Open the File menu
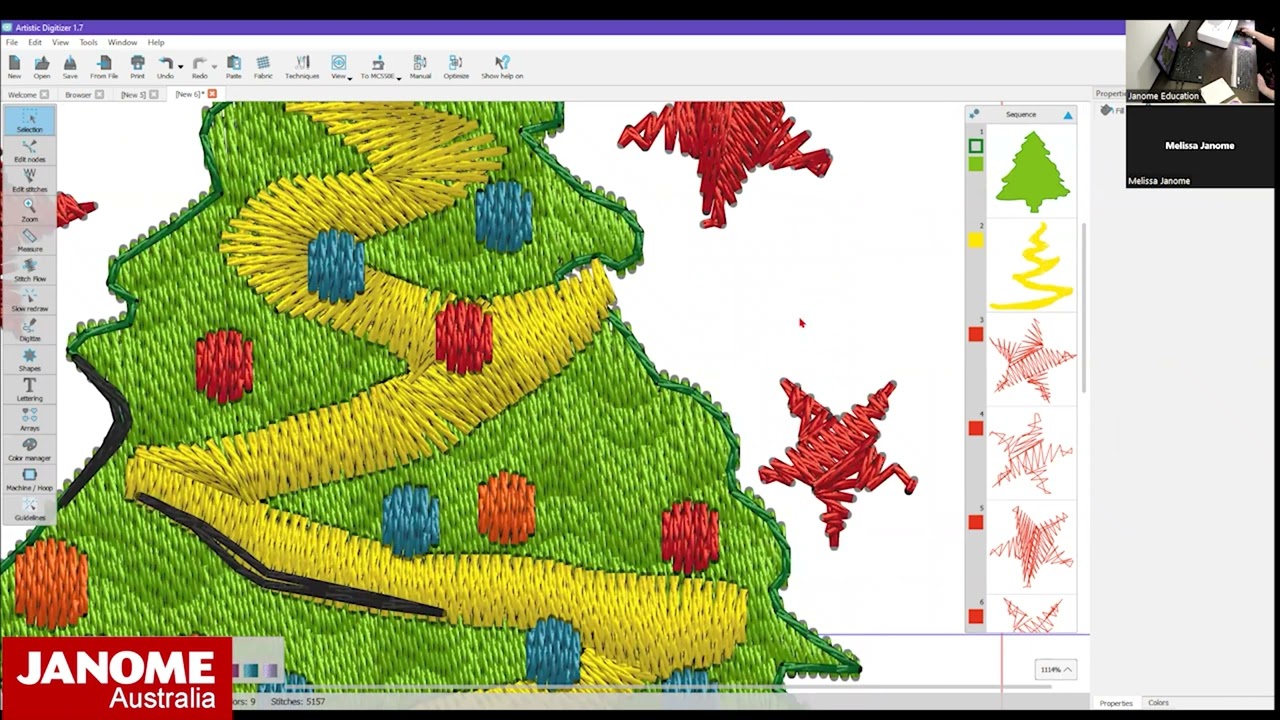 pos(11,42)
